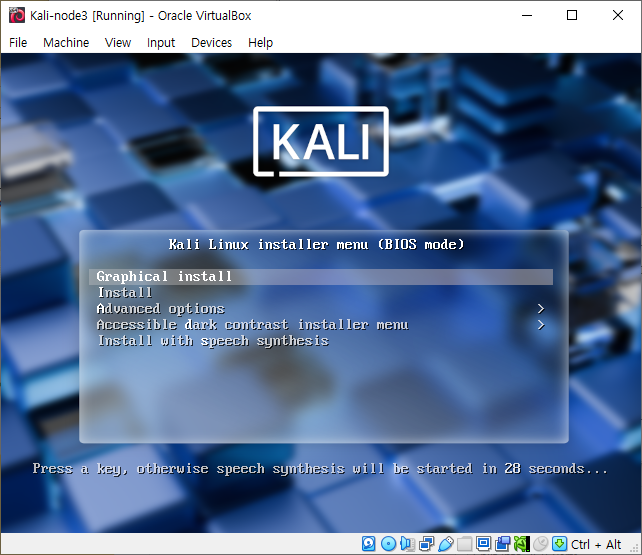Open the audio status icon
This screenshot has height=555, width=642.
[407, 544]
